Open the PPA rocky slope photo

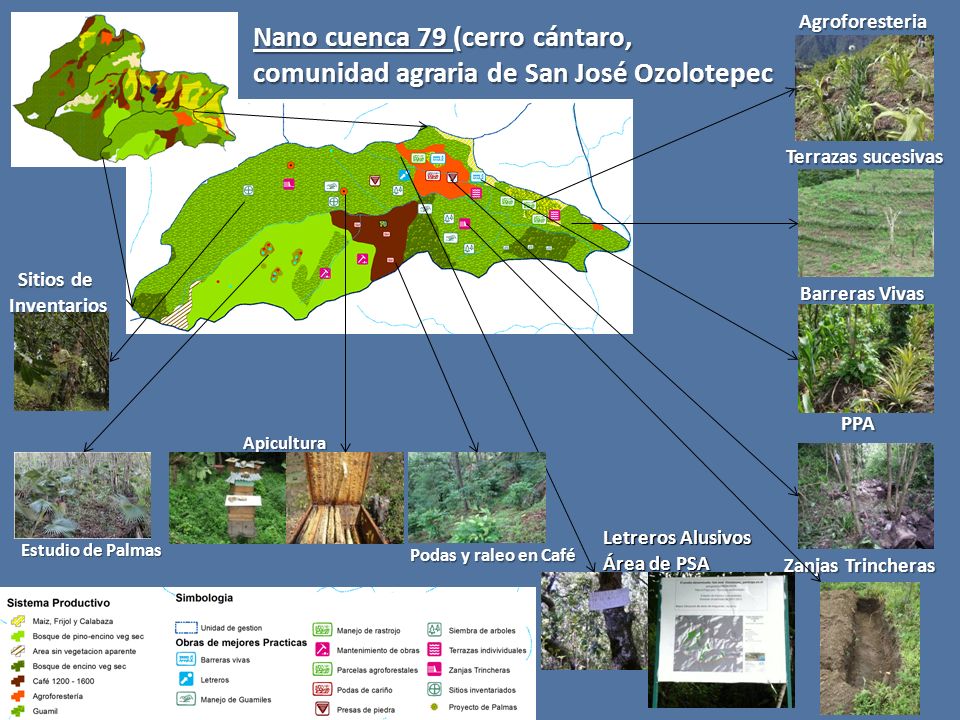tap(866, 495)
